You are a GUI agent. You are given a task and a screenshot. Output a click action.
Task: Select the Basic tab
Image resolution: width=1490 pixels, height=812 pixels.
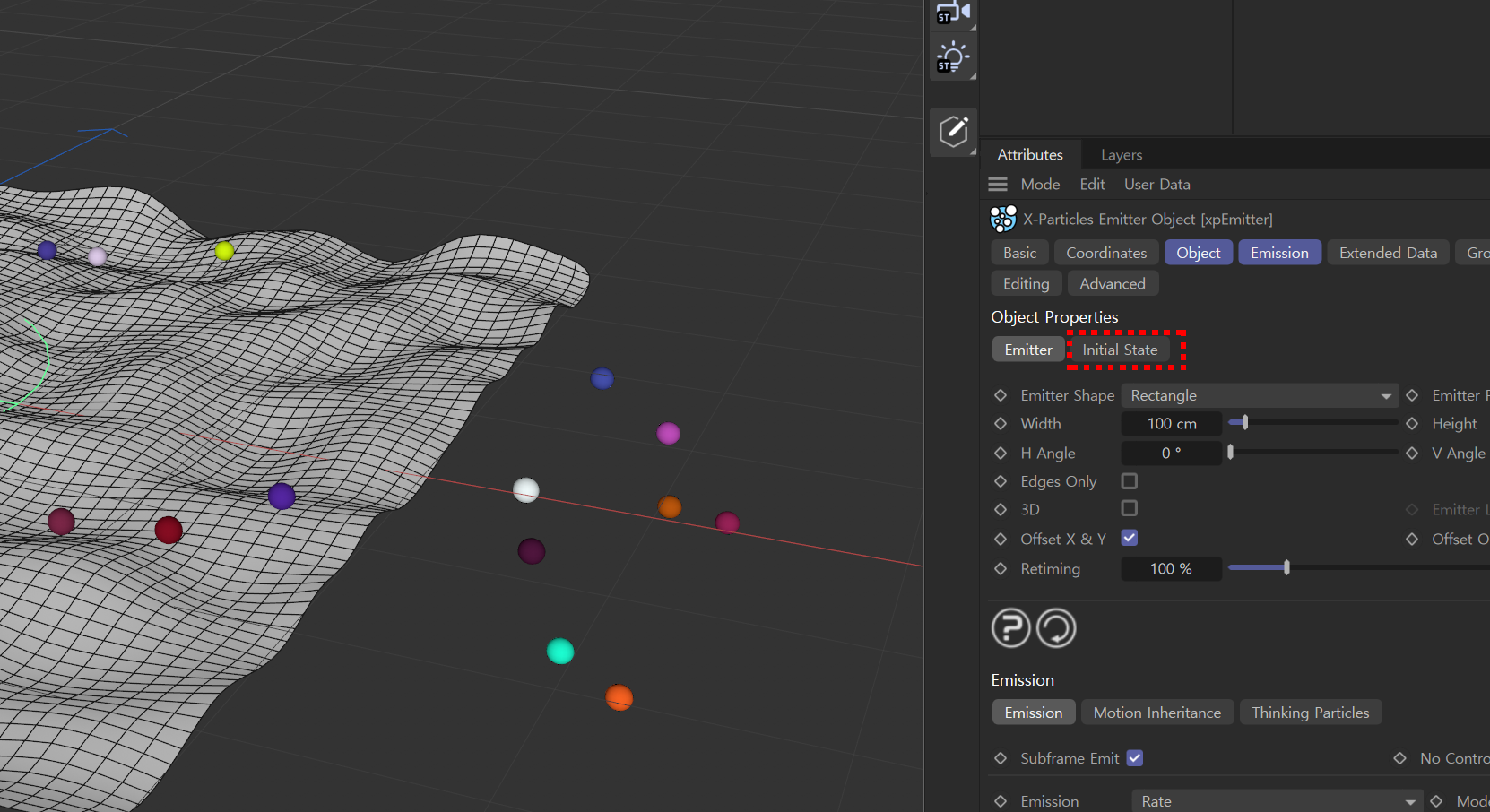point(1019,253)
